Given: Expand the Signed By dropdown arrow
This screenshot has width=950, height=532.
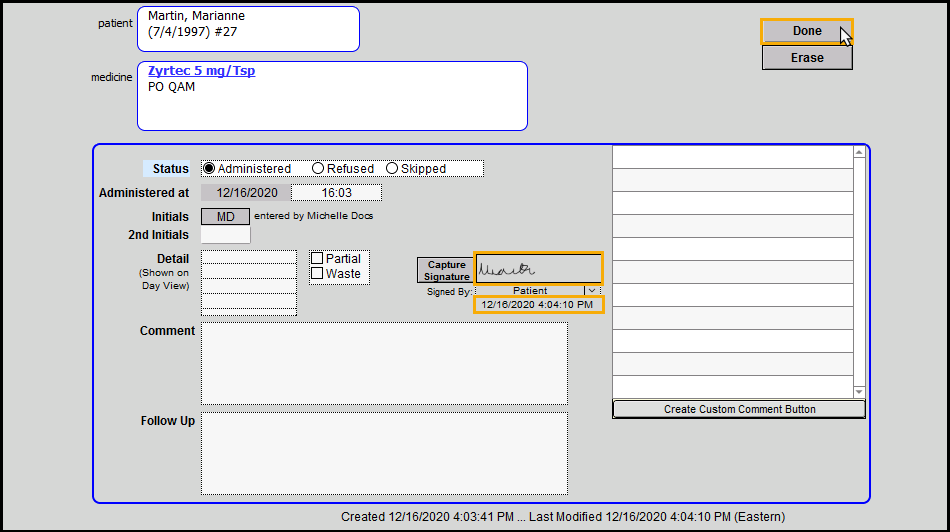Looking at the screenshot, I should pyautogui.click(x=591, y=291).
